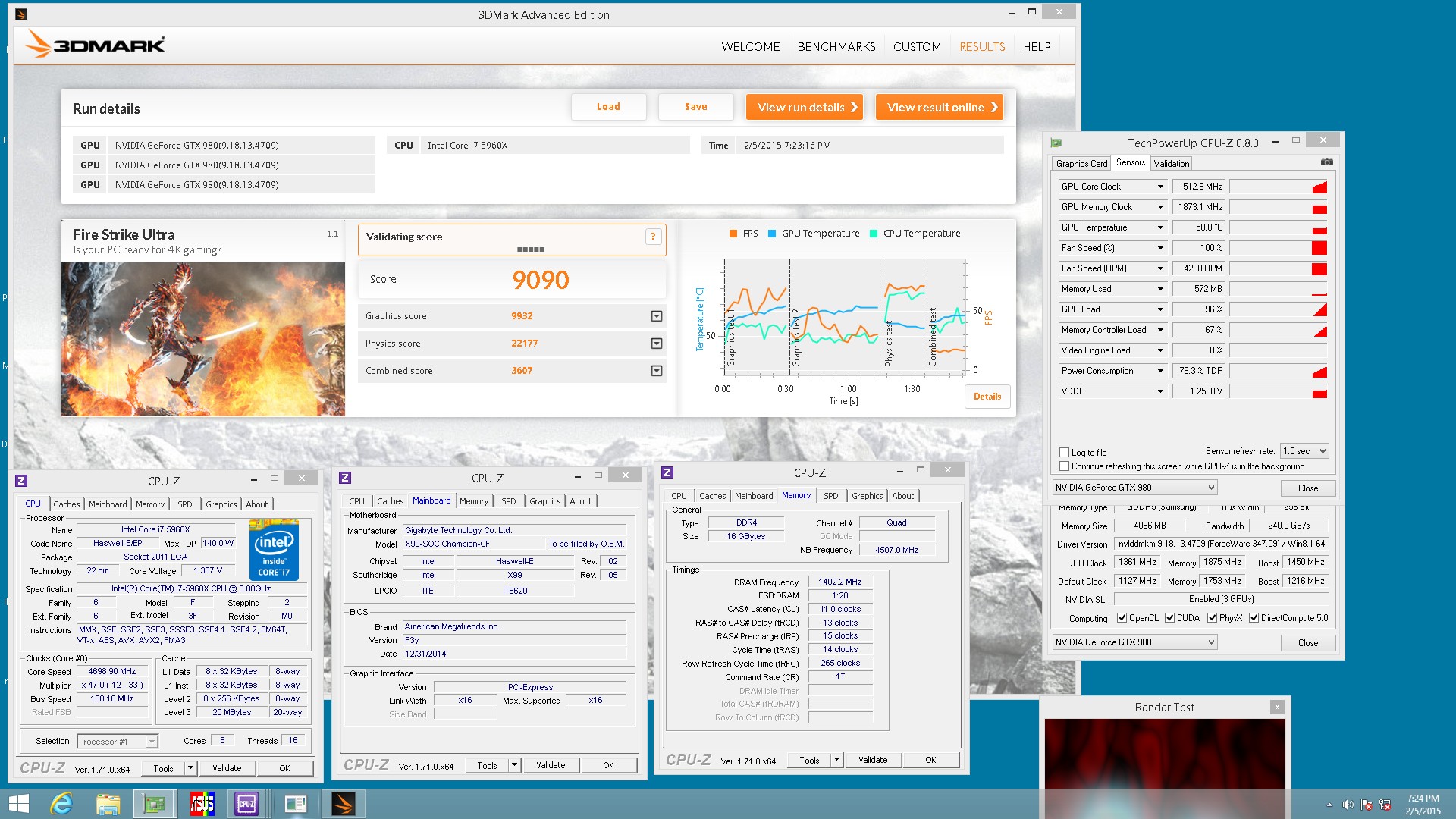Click View run details button
The image size is (1456, 819).
click(805, 107)
